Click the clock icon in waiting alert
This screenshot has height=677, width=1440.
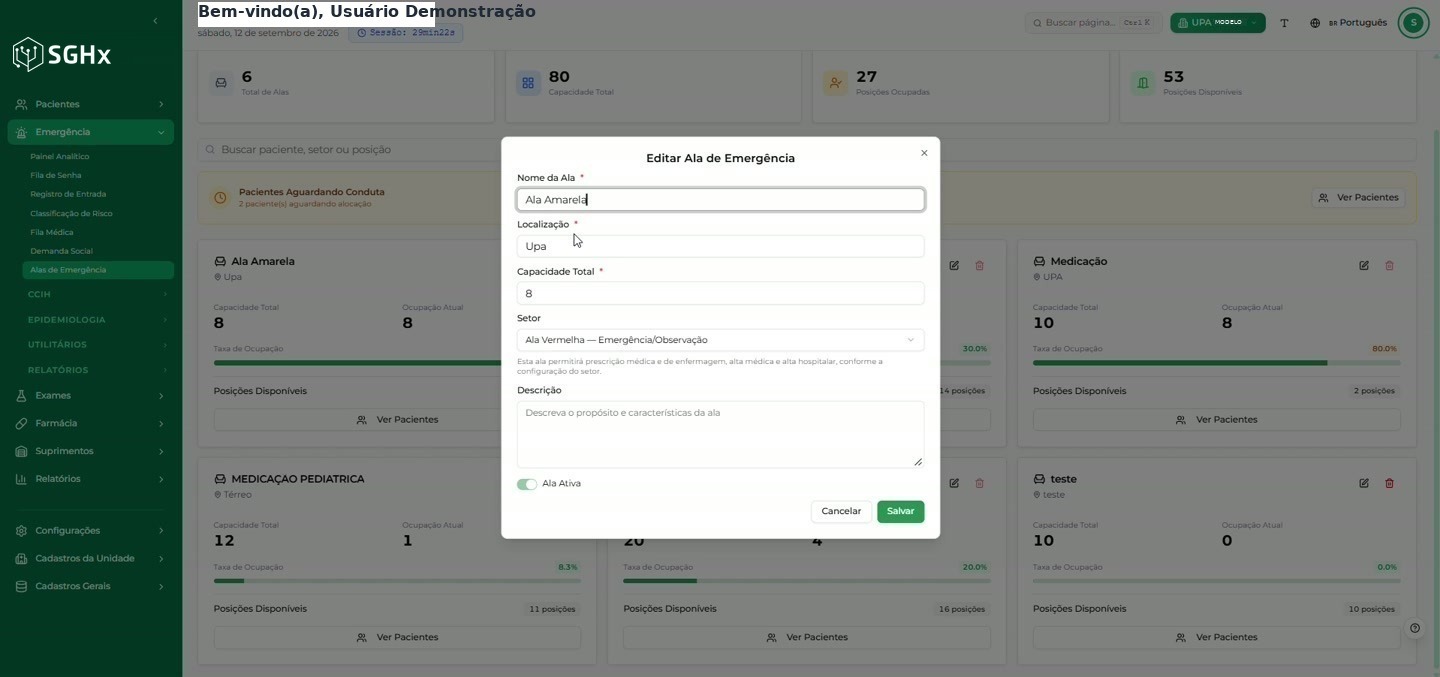point(220,198)
